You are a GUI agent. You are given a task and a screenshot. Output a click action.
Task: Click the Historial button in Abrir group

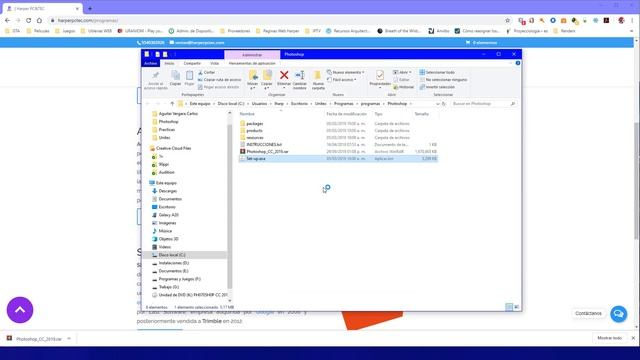pyautogui.click(x=404, y=87)
